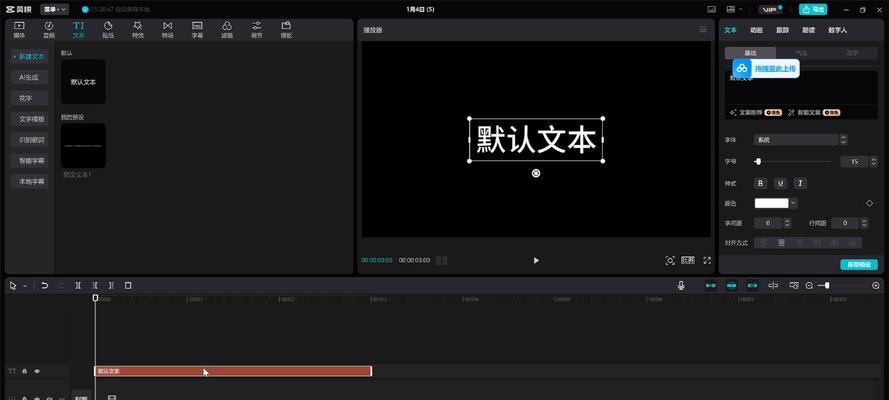Toggle the text track eye visibility
889x400 pixels.
point(37,372)
